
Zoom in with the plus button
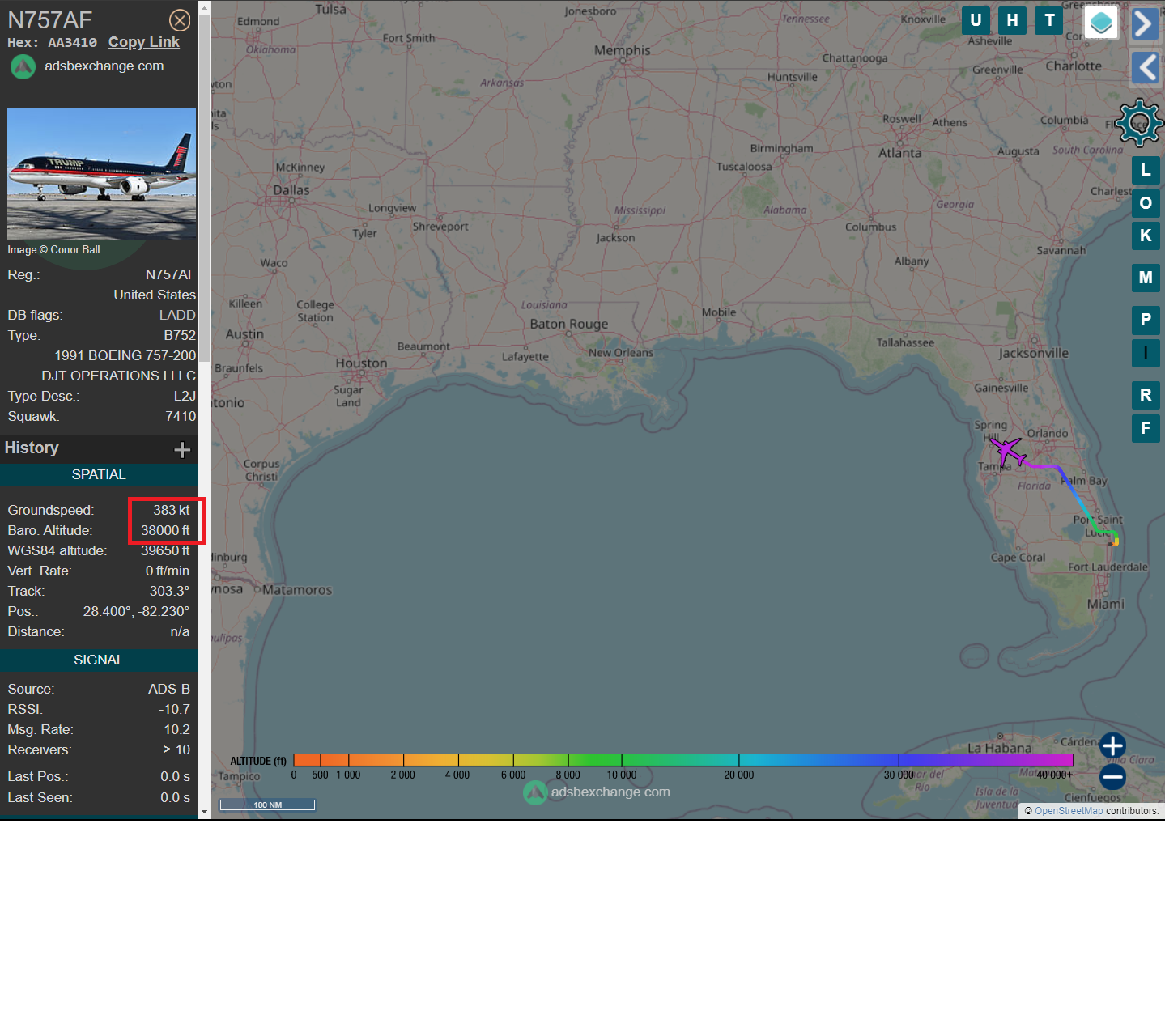click(x=1112, y=745)
